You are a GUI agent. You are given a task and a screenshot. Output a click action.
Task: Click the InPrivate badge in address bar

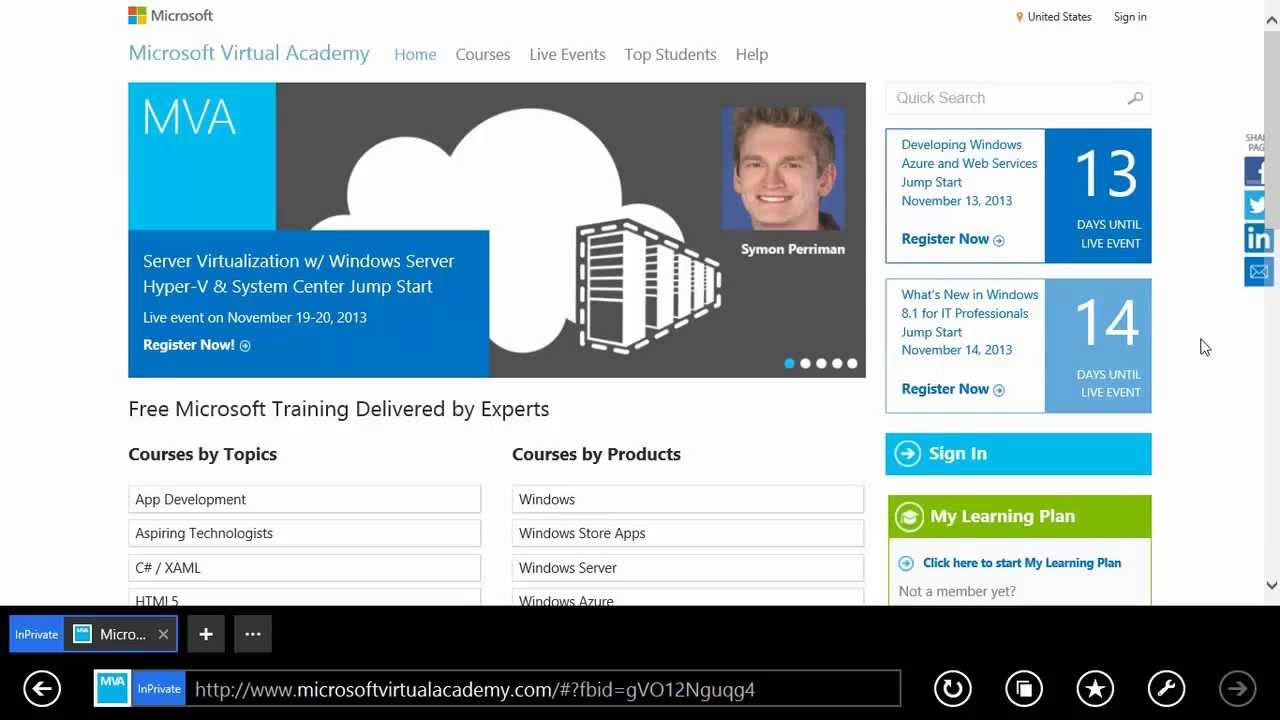coord(159,688)
